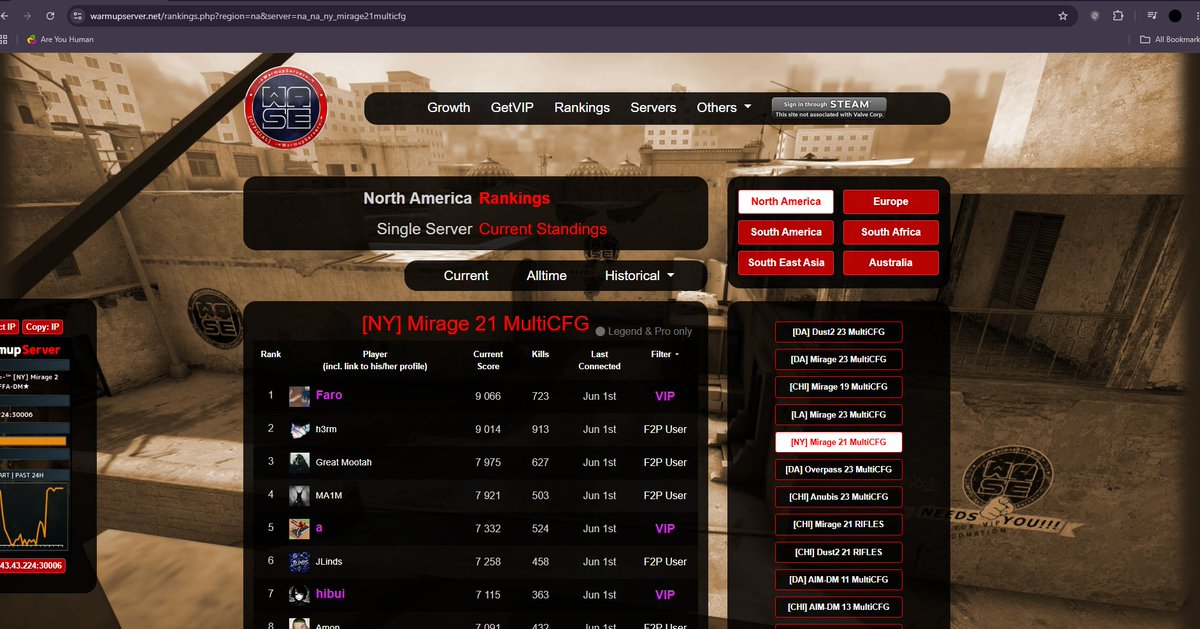
Task: Expand the Historical dropdown
Action: point(639,276)
